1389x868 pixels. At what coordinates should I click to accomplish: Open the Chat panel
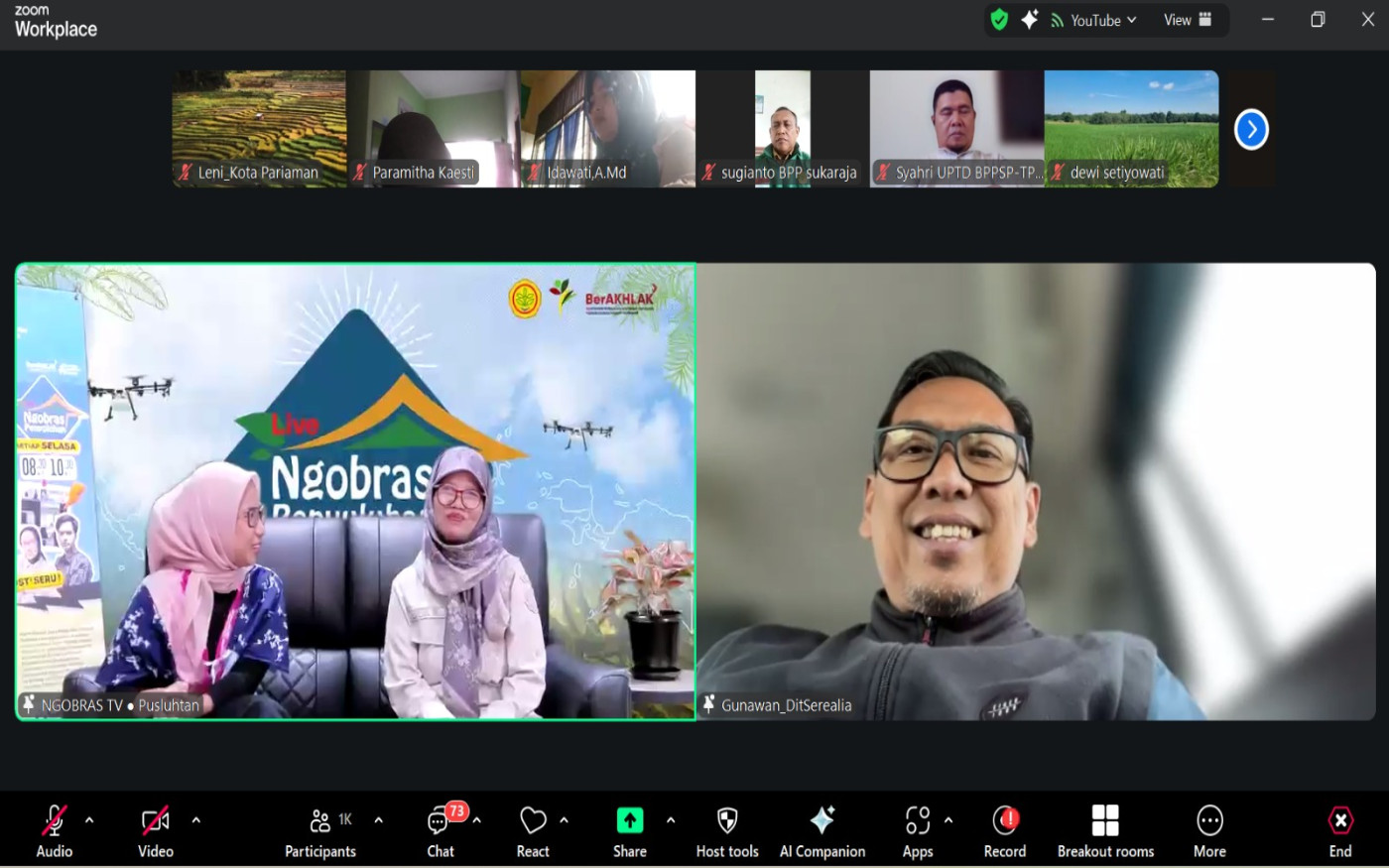coord(441,829)
